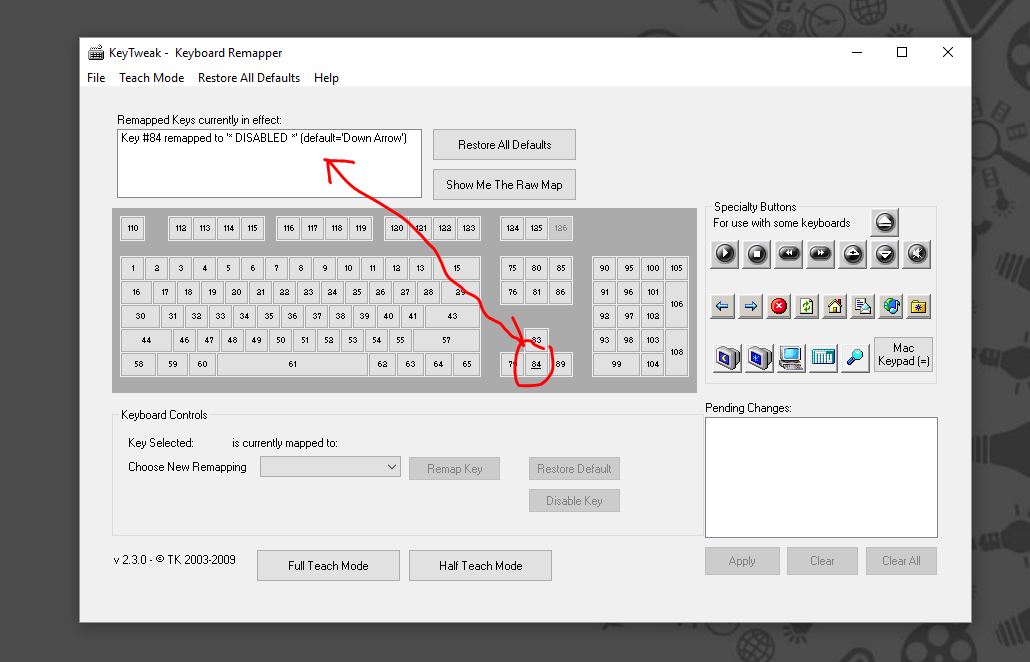Image resolution: width=1030 pixels, height=662 pixels.
Task: Select the Rewind specialty key
Action: tap(788, 255)
